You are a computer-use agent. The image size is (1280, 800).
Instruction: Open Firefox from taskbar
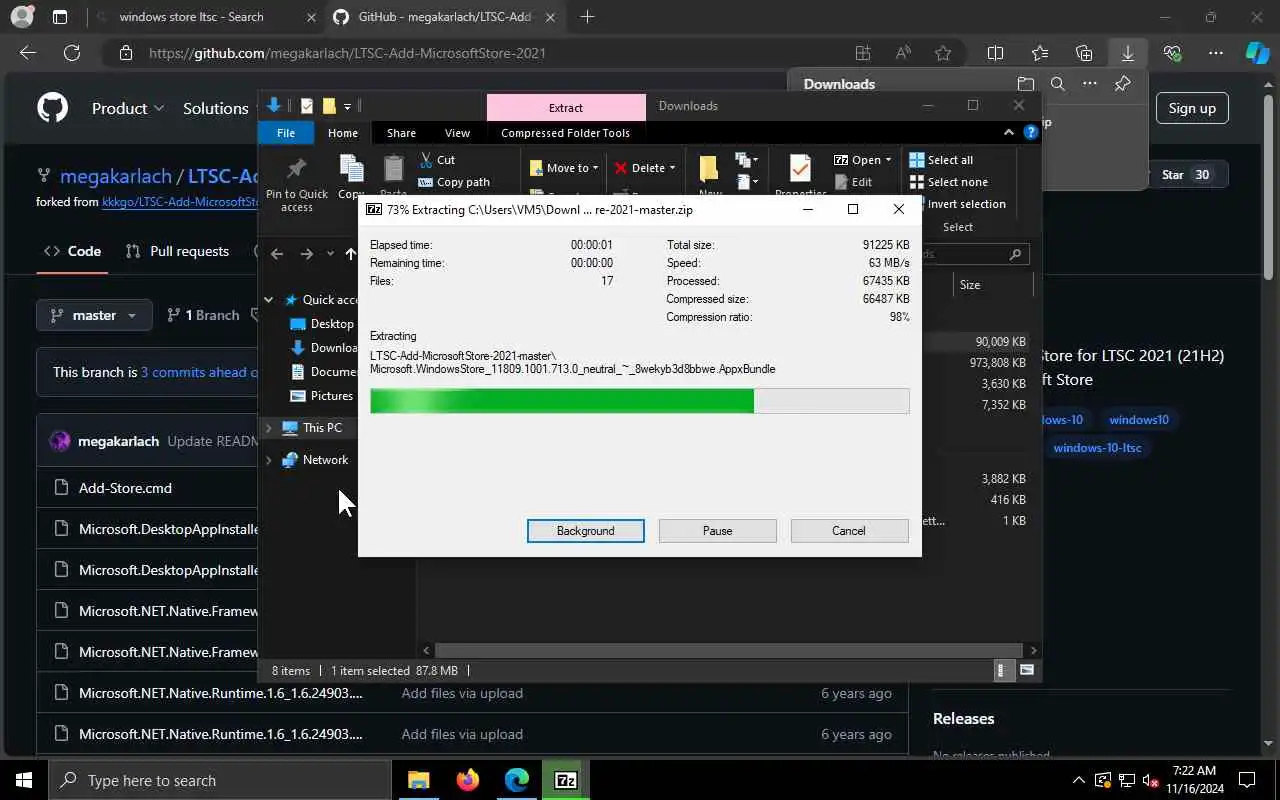pos(467,780)
